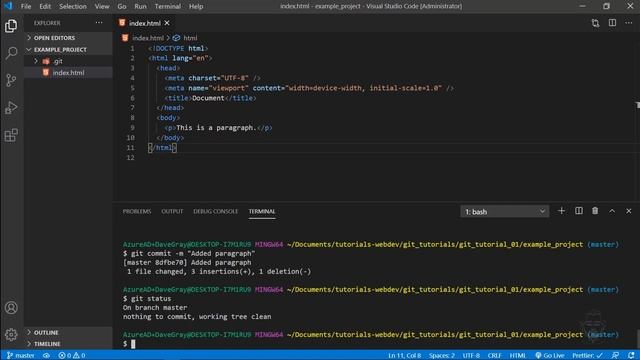Expand the Outline section
The width and height of the screenshot is (640, 360).
coord(68,332)
